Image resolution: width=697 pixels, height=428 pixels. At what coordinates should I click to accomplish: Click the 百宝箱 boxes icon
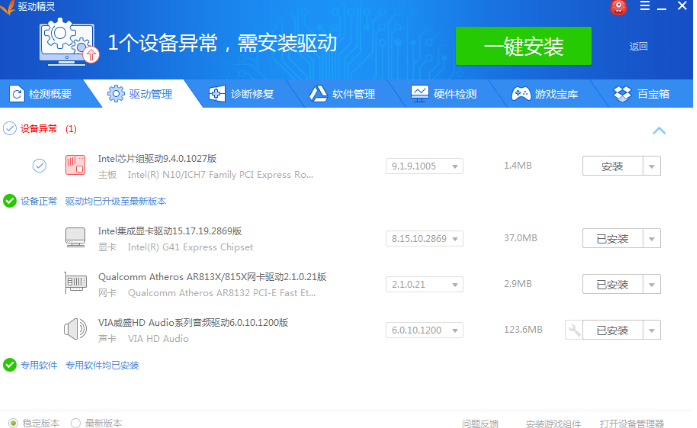pos(622,94)
